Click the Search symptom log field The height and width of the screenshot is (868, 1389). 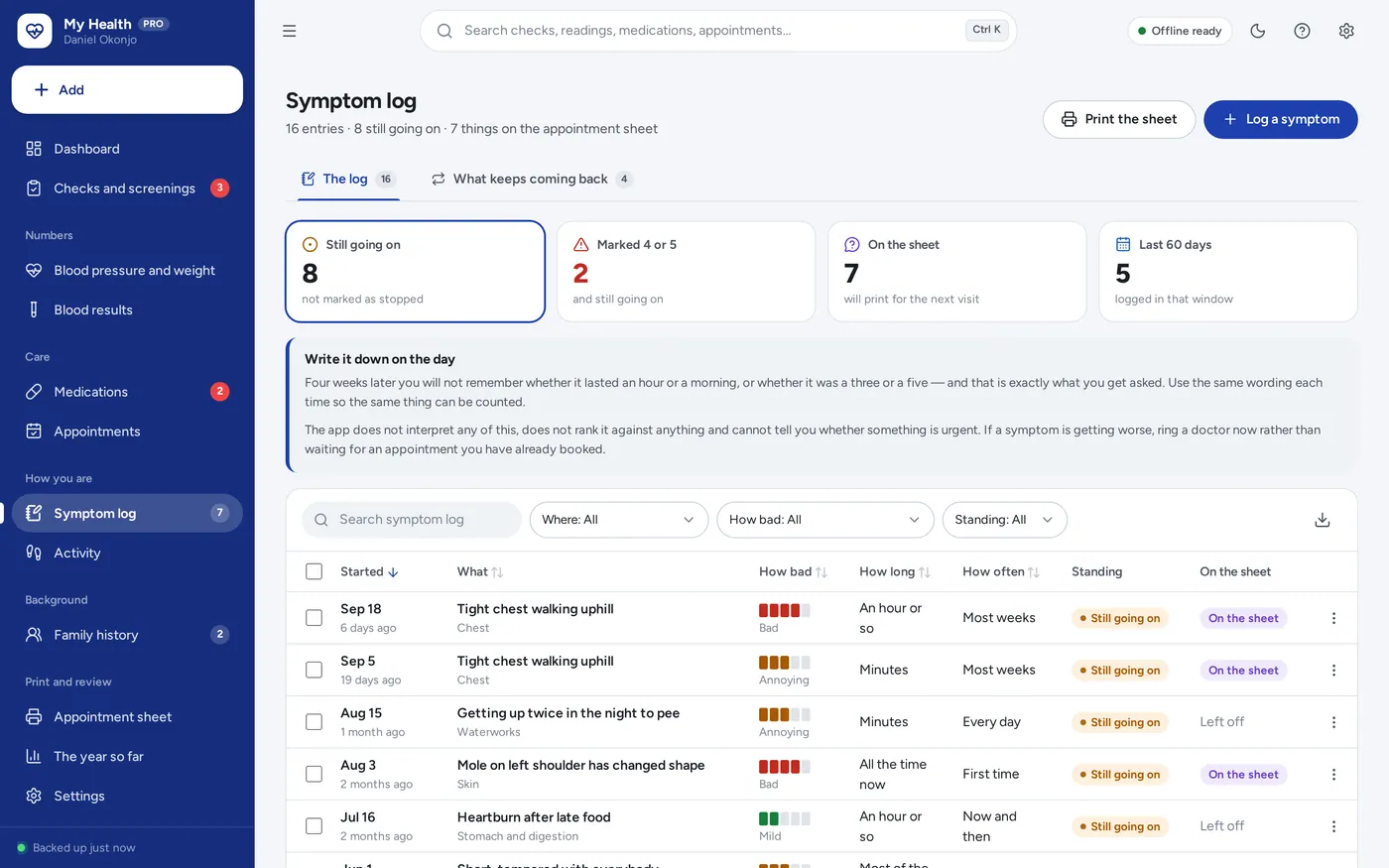coord(412,520)
